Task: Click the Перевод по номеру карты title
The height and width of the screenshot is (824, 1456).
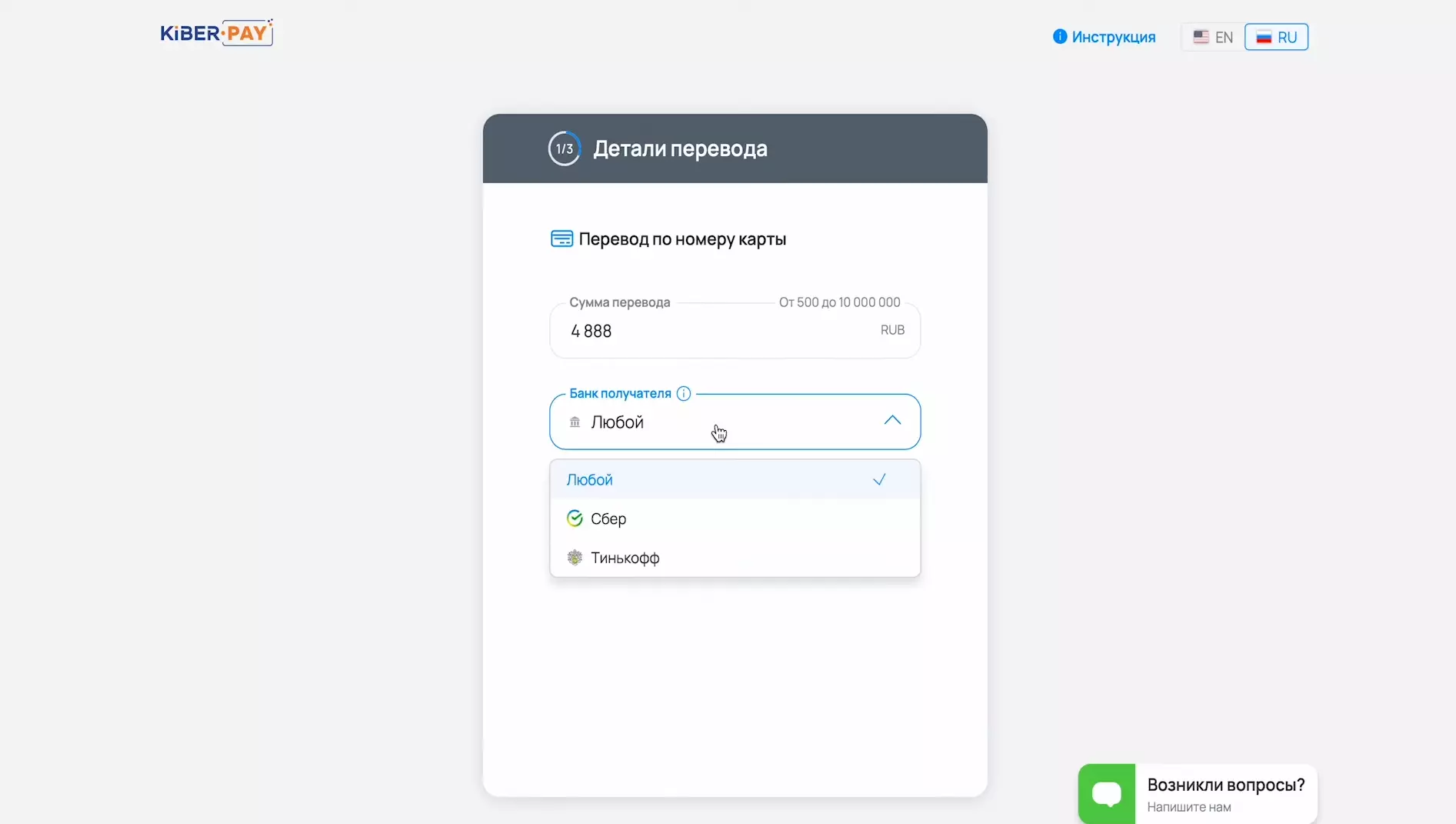Action: click(x=682, y=239)
